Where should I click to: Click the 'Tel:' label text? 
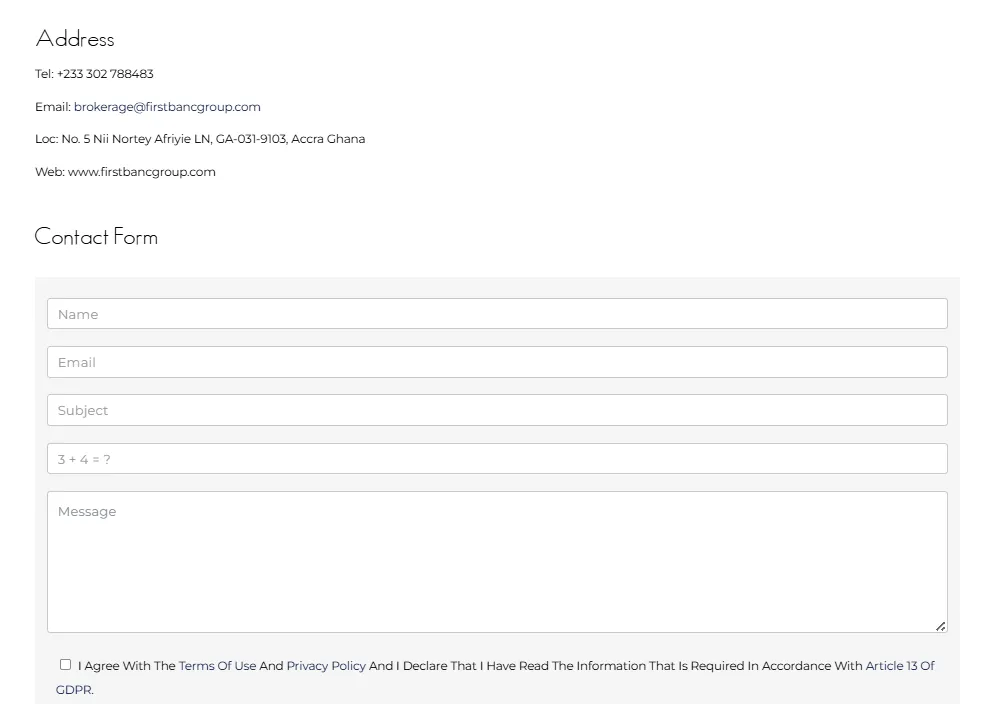point(44,74)
